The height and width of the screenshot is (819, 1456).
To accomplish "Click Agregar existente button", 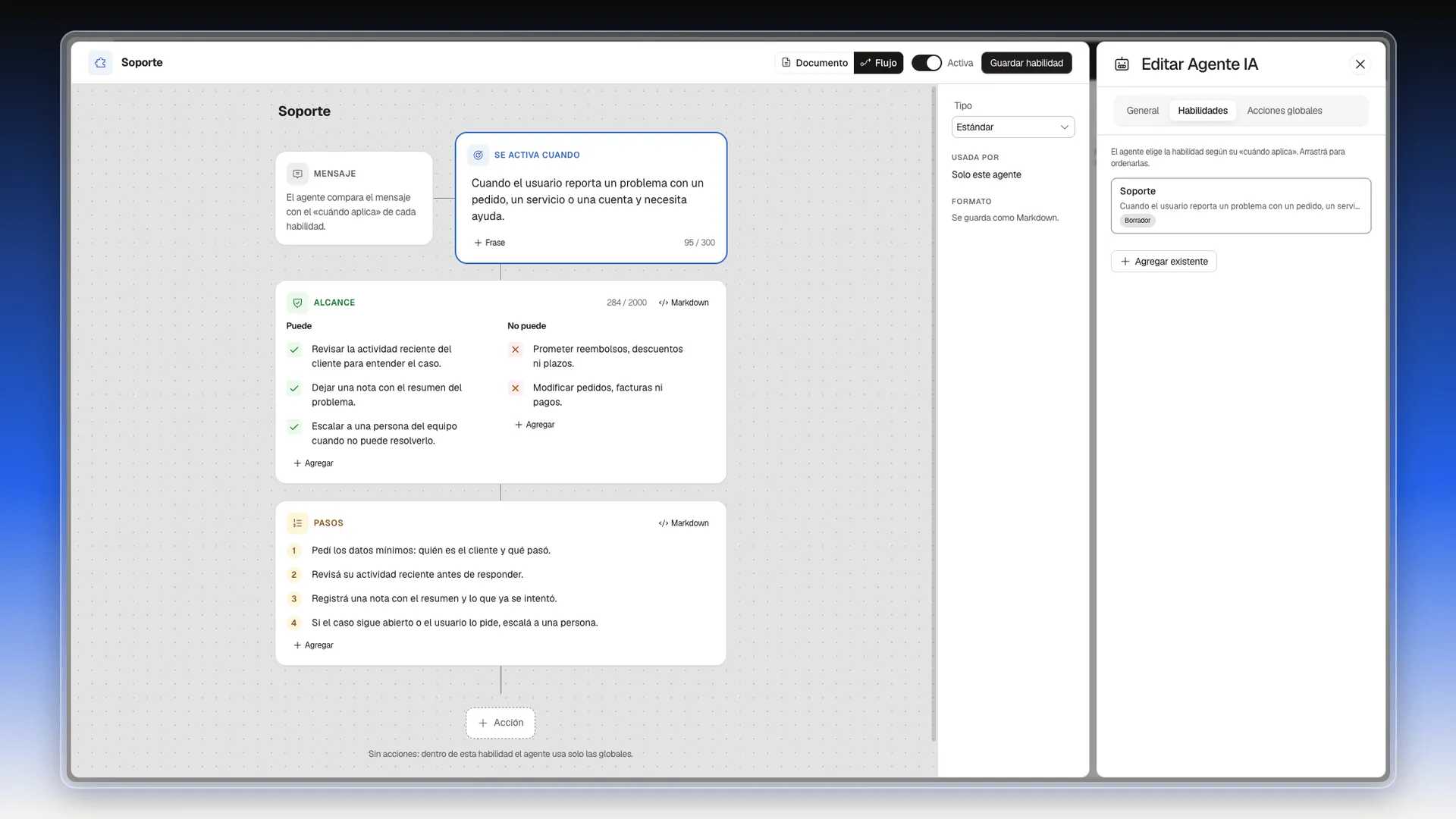I will [x=1164, y=262].
